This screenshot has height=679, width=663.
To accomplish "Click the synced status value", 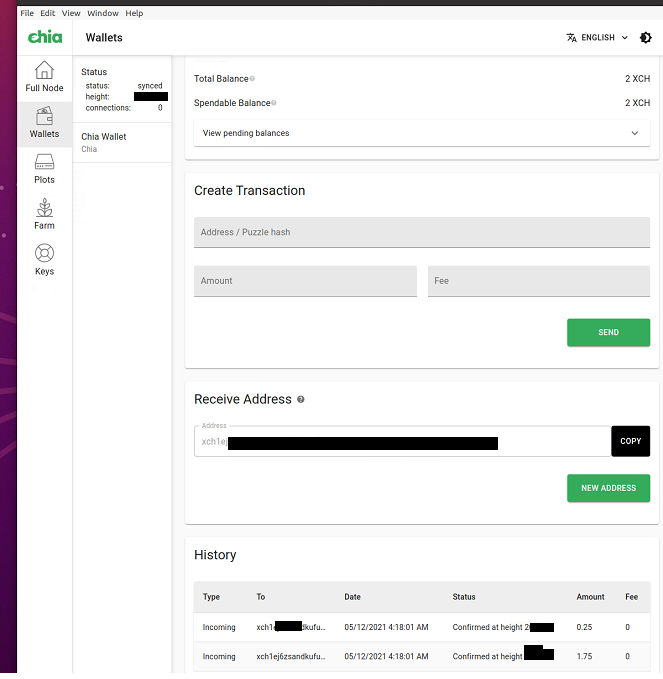I will 150,86.
